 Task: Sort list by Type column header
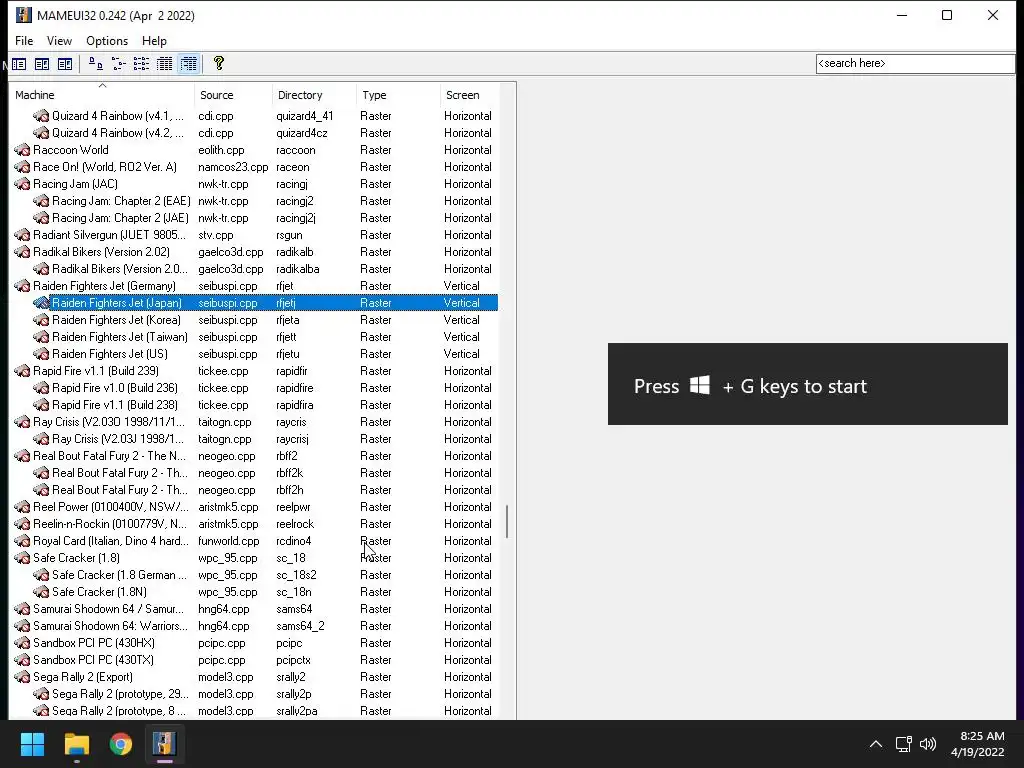click(x=398, y=95)
